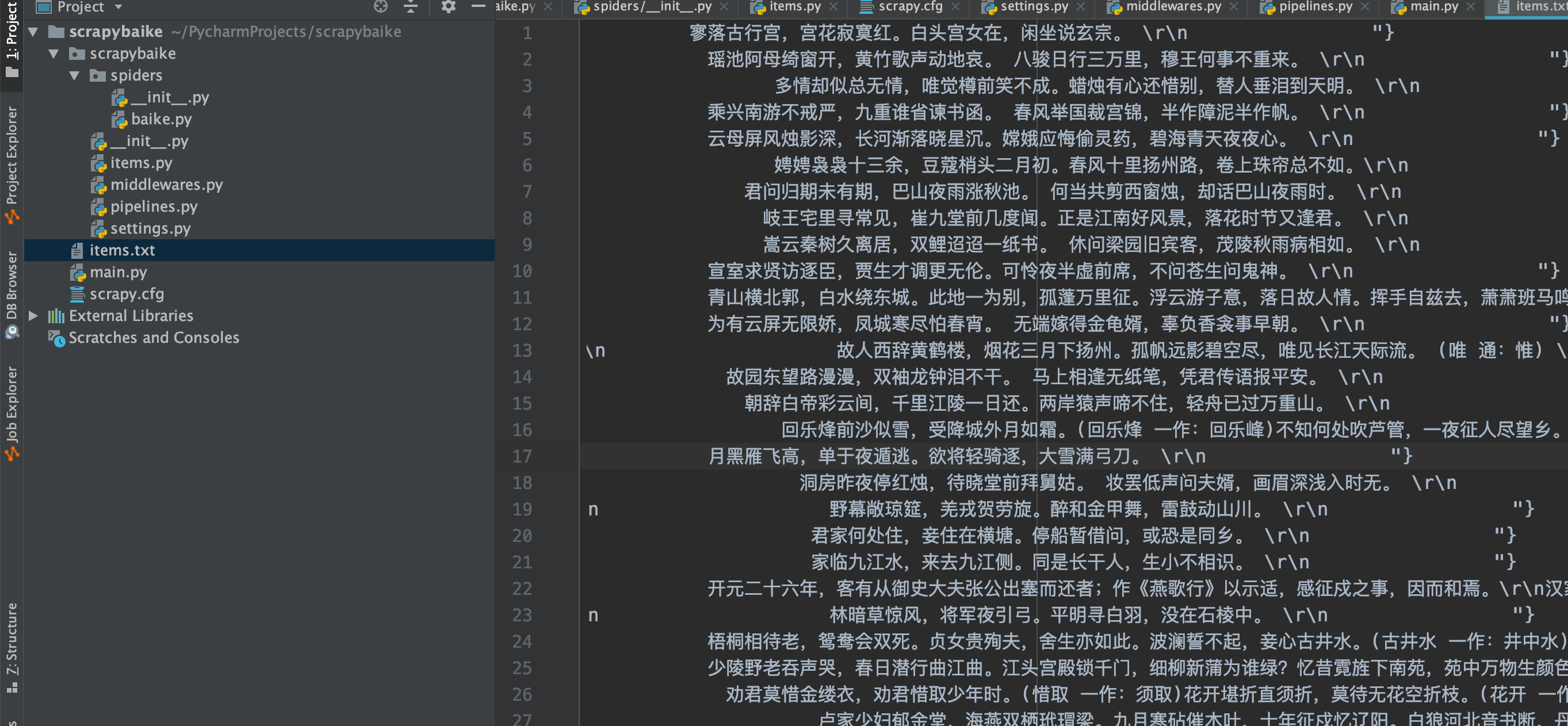The width and height of the screenshot is (1568, 726).
Task: Open Project panel settings gear
Action: [x=448, y=7]
